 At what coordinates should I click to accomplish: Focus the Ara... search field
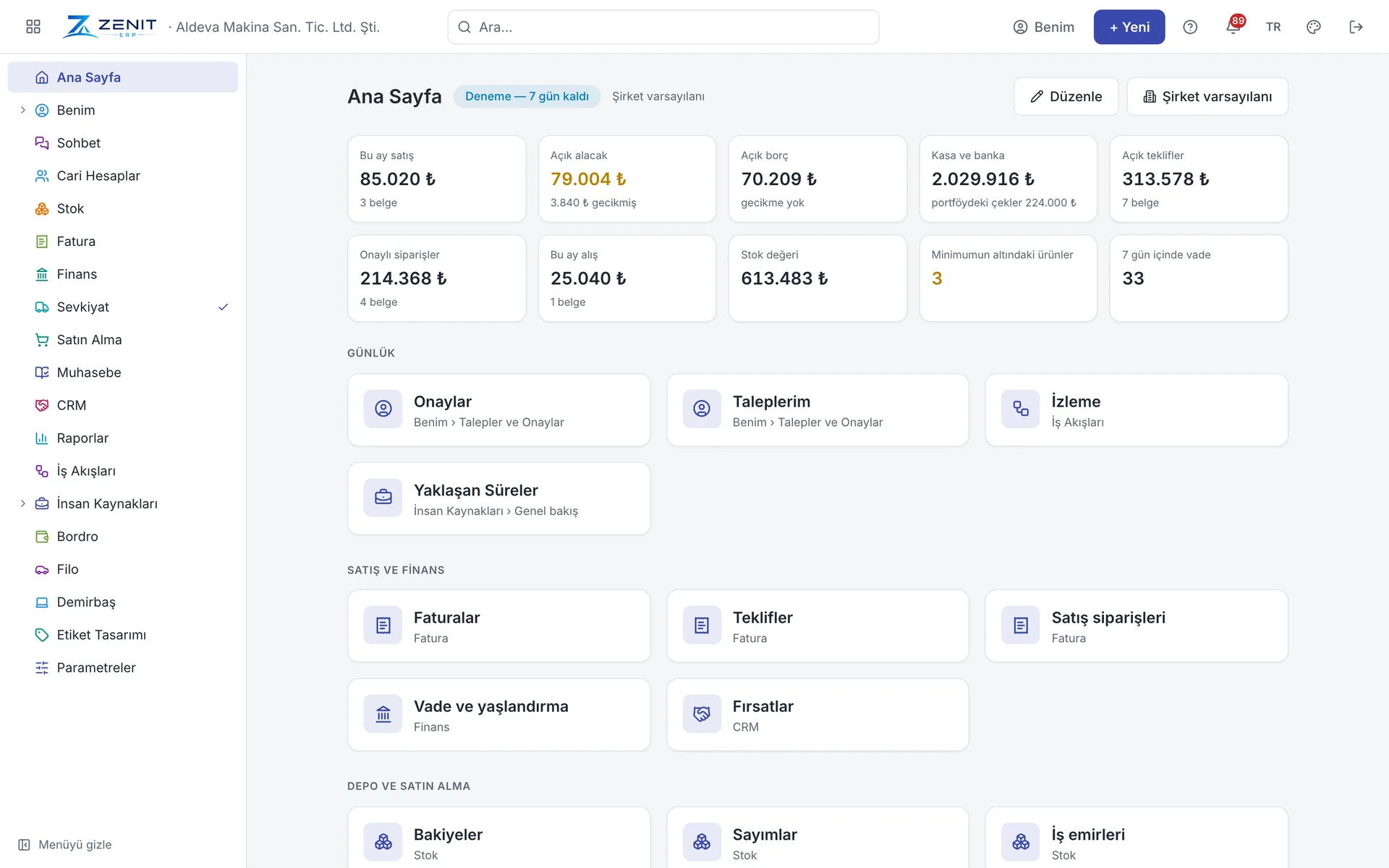pos(663,27)
